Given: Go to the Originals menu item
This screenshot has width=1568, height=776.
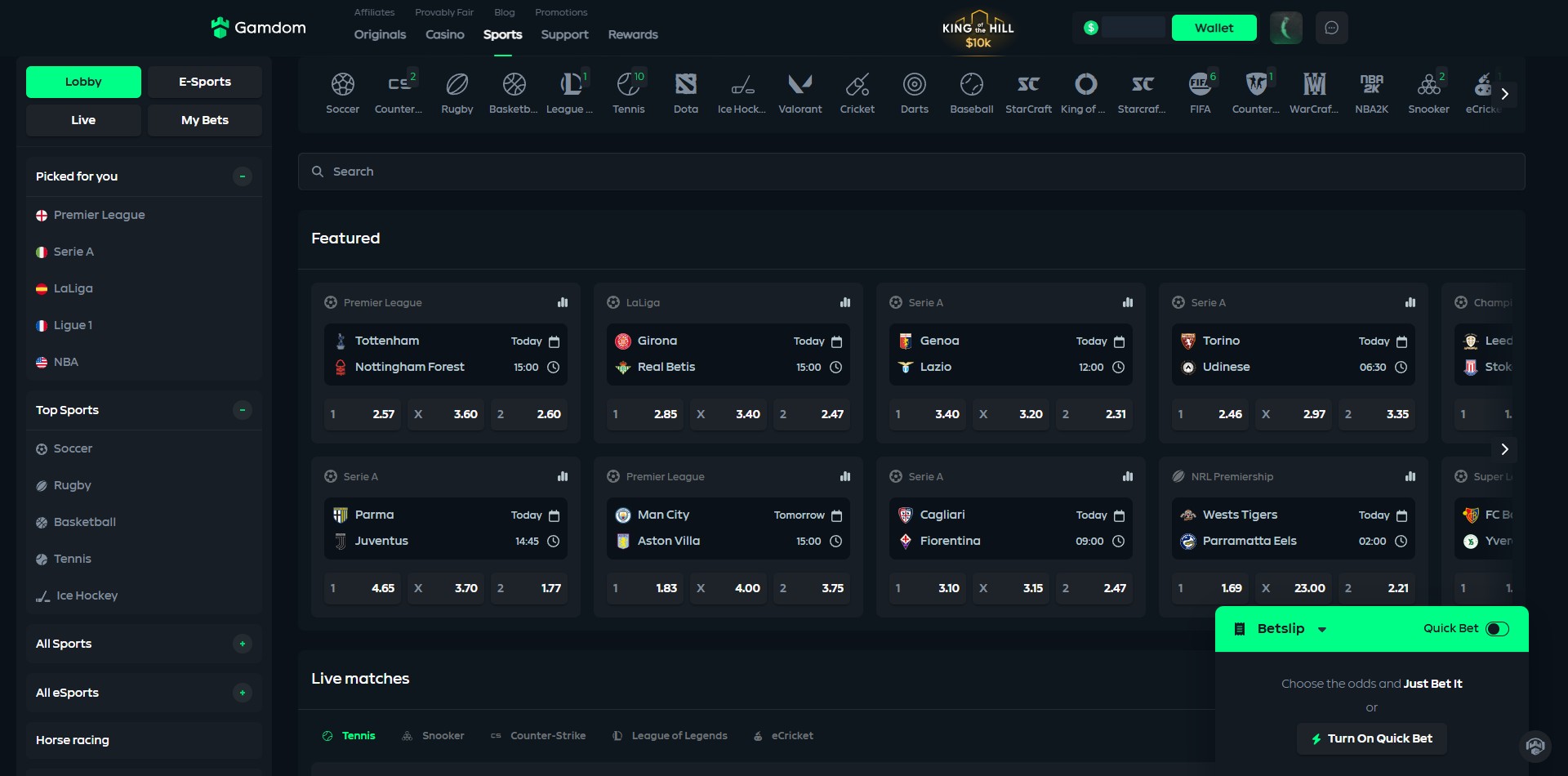Looking at the screenshot, I should click(380, 34).
